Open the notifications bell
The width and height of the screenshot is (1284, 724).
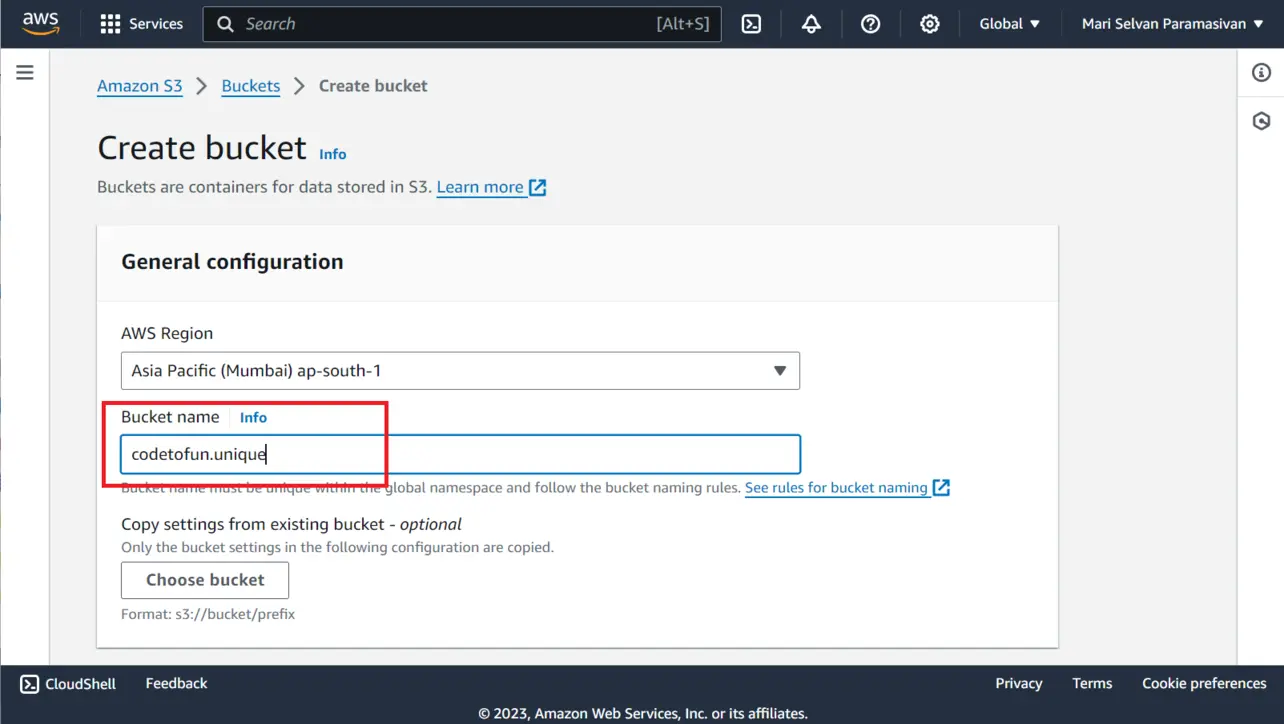point(811,24)
